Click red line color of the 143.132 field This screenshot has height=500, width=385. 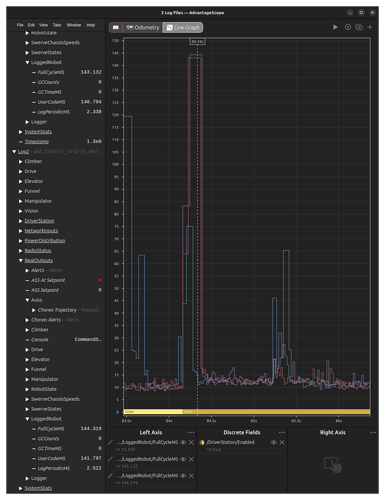pyautogui.click(x=111, y=459)
